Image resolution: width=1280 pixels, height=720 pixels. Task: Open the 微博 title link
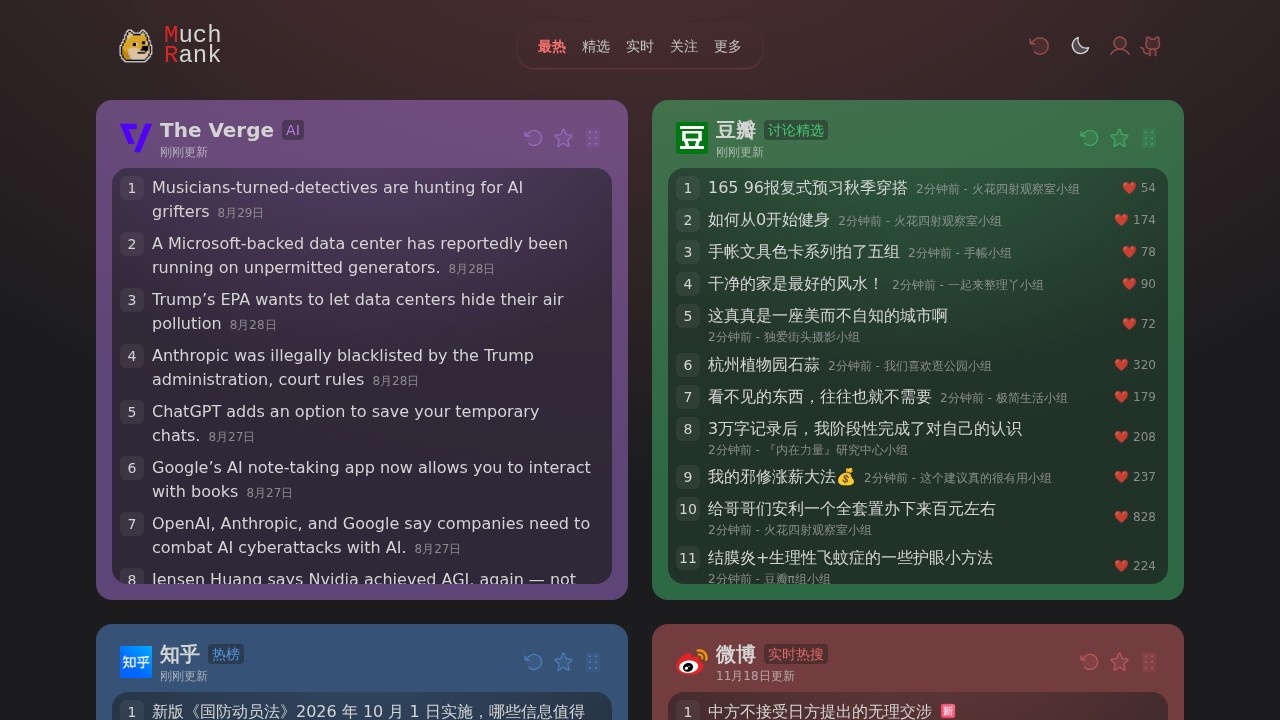point(736,654)
